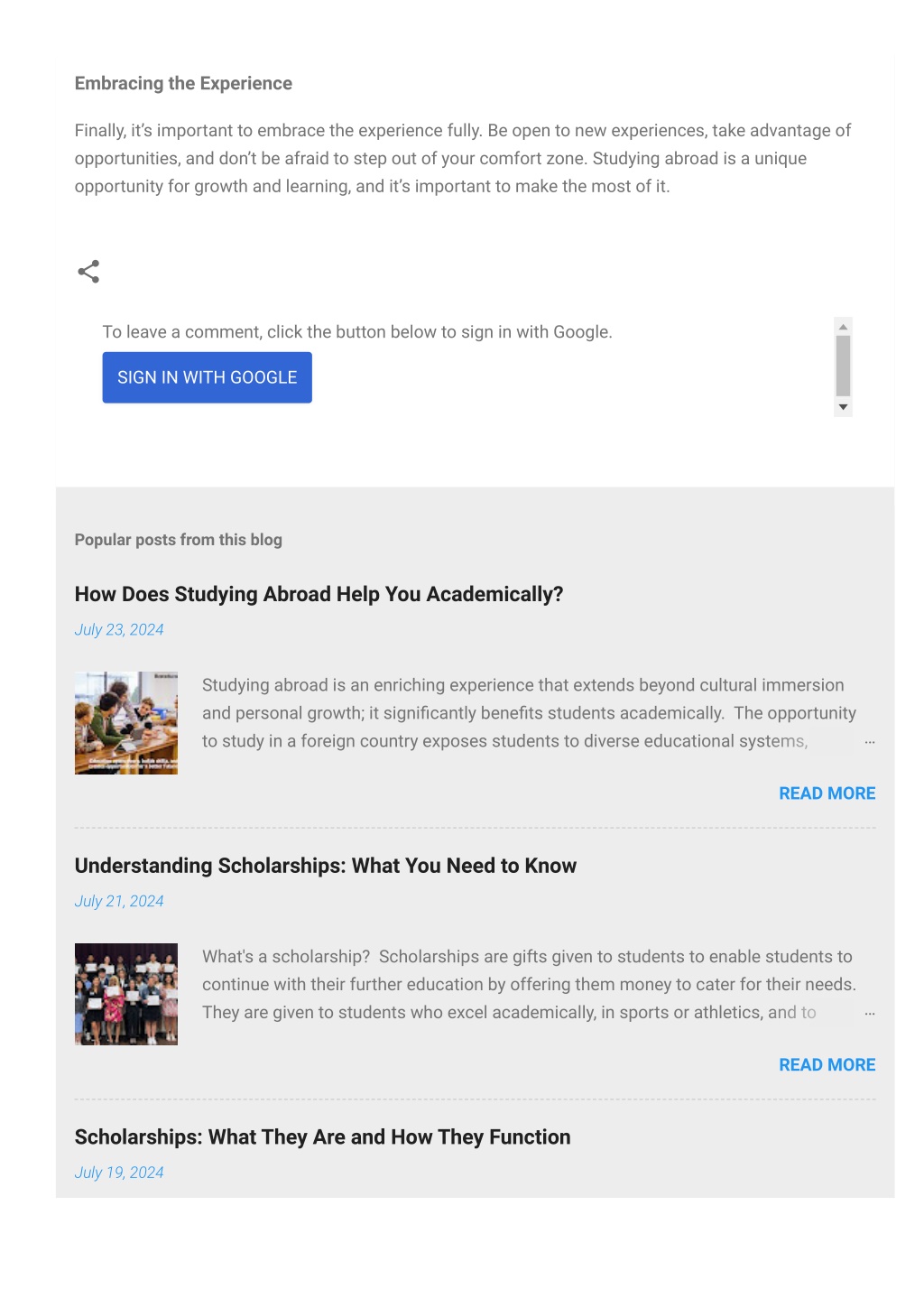
Task: Click the comment box scrollbar up arrow
Action: coord(843,327)
